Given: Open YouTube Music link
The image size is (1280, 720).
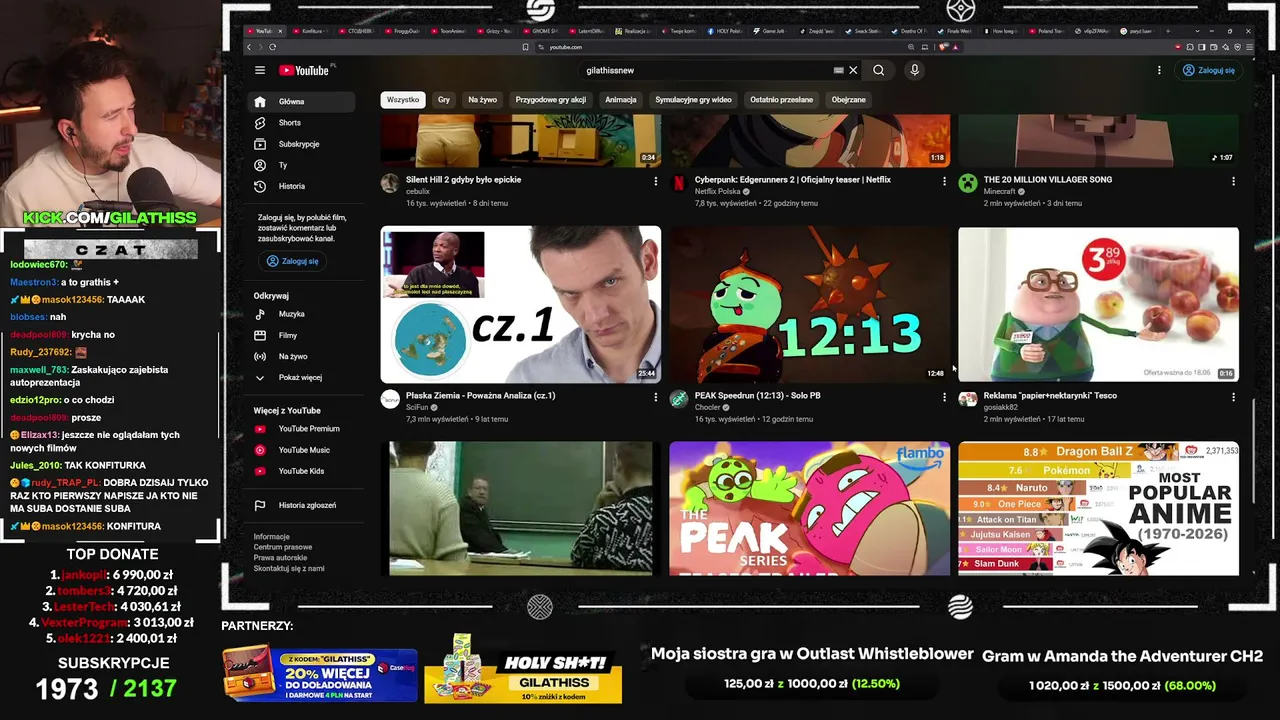Looking at the screenshot, I should point(301,450).
